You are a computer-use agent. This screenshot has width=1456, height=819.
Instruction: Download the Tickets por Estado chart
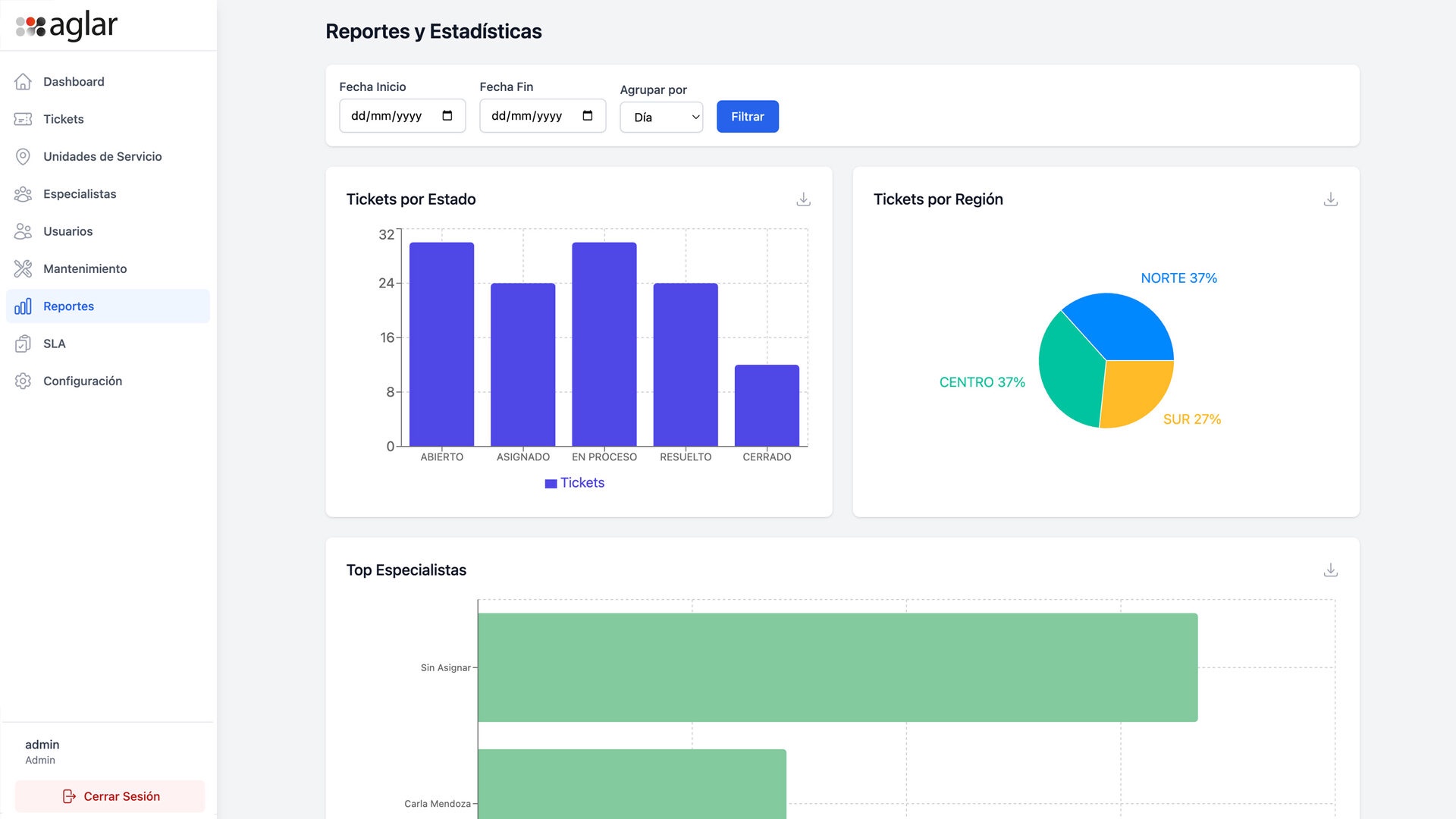[803, 199]
